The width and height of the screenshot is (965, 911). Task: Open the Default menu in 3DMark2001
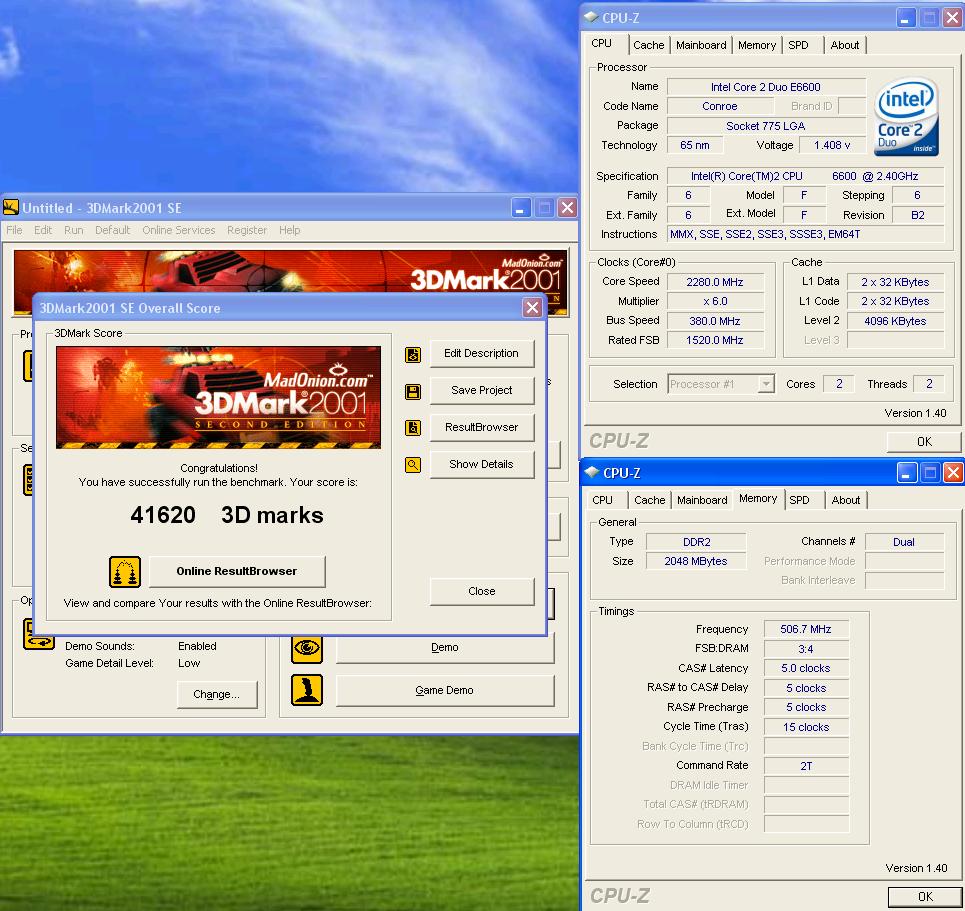point(113,230)
